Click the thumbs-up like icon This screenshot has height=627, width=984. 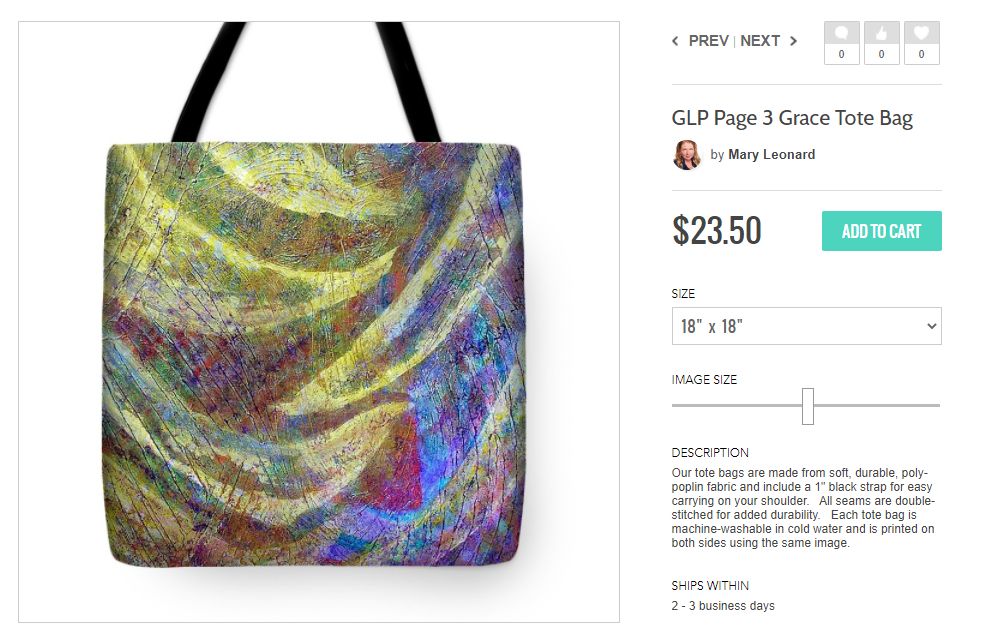[882, 33]
